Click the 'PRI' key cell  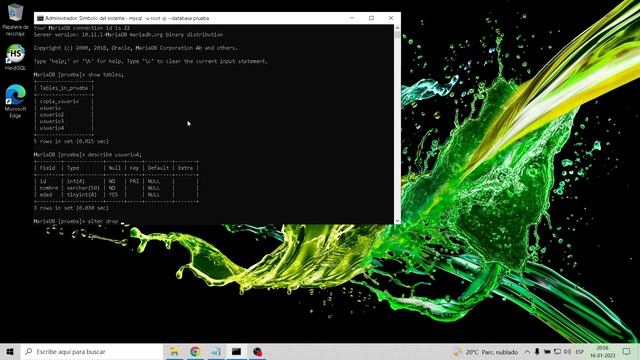click(134, 181)
